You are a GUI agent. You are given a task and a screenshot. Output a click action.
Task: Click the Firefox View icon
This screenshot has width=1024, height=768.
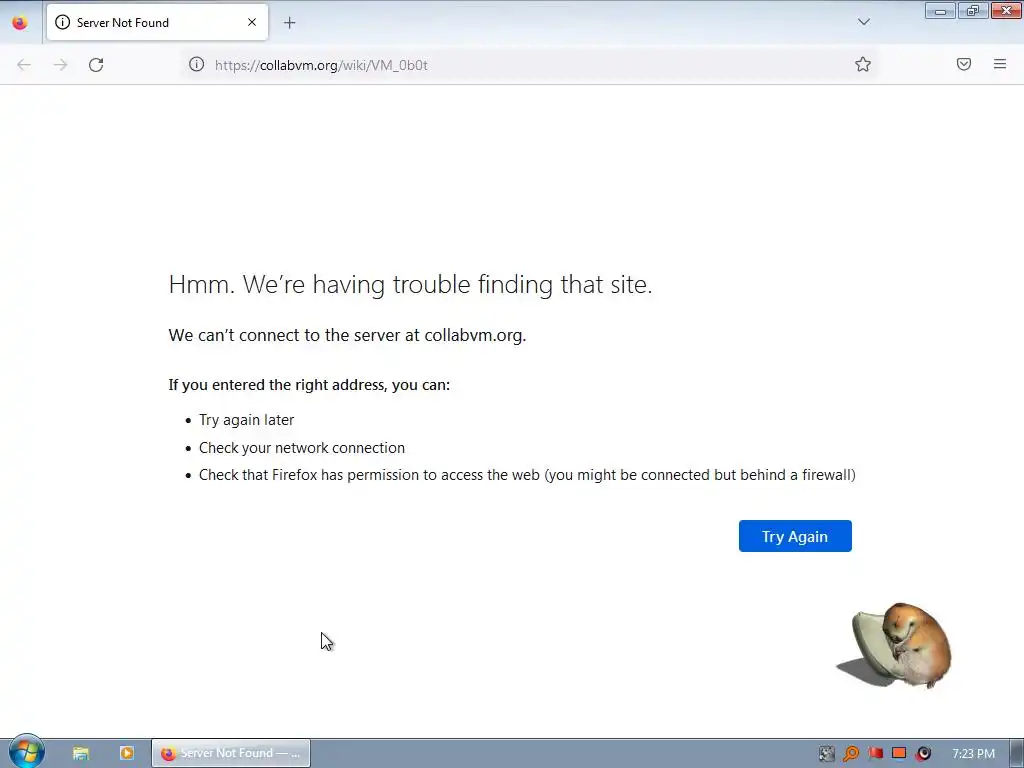pyautogui.click(x=20, y=23)
